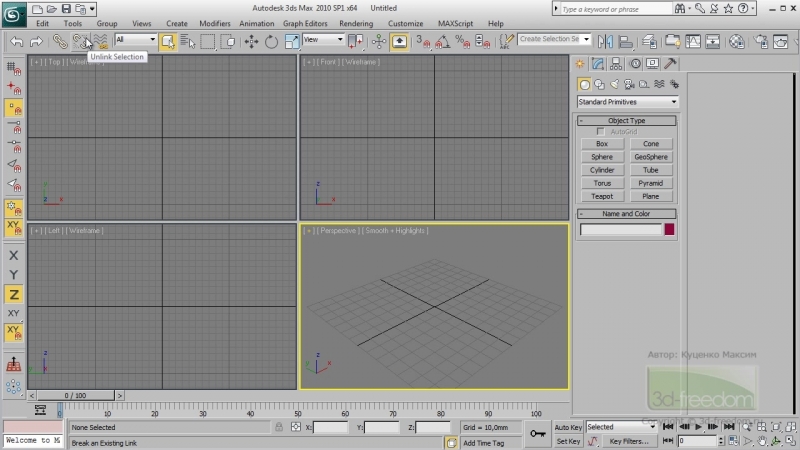Toggle 3D Snaps
The width and height of the screenshot is (800, 450).
tap(423, 41)
